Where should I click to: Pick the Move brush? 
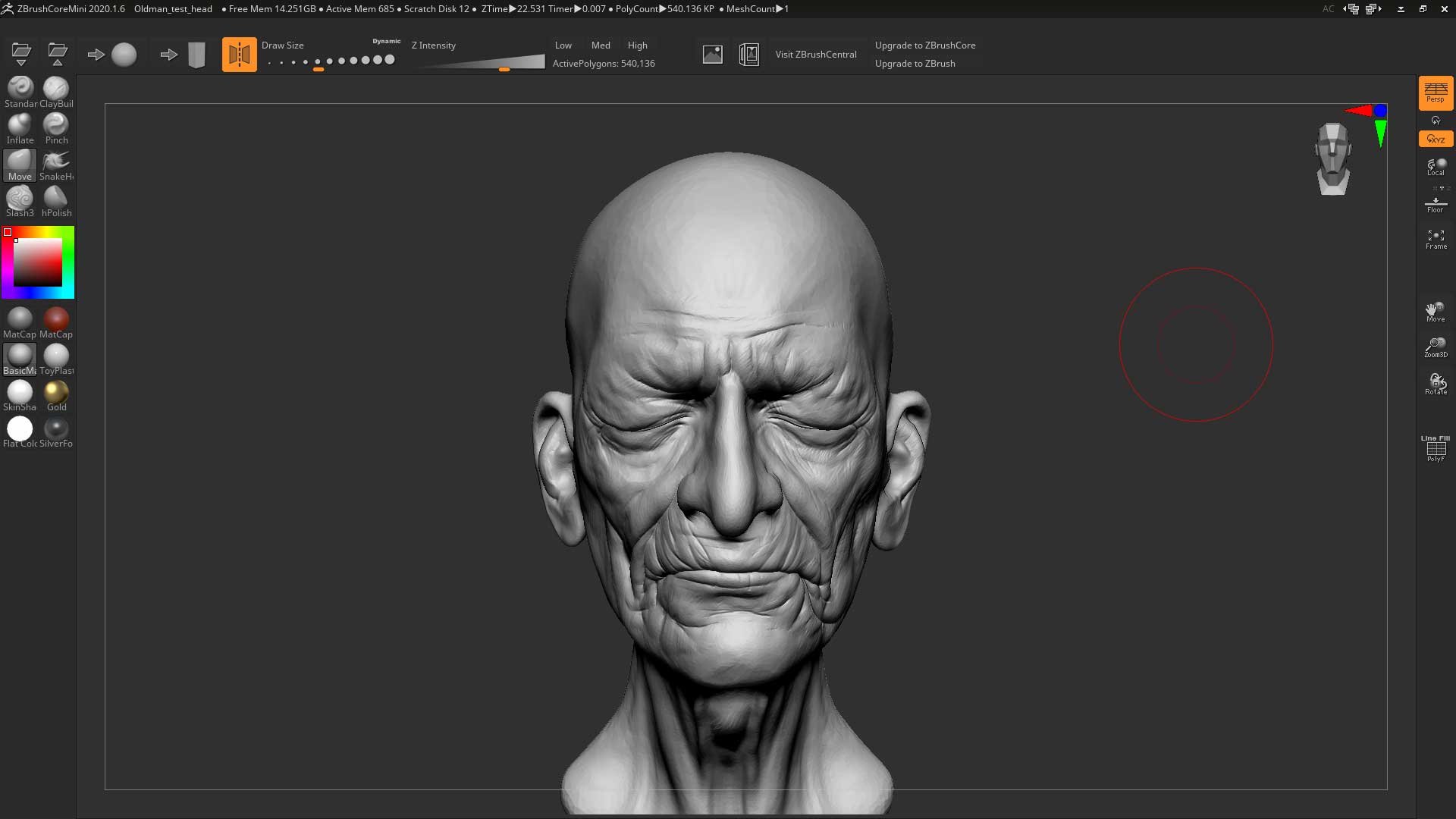(x=20, y=165)
